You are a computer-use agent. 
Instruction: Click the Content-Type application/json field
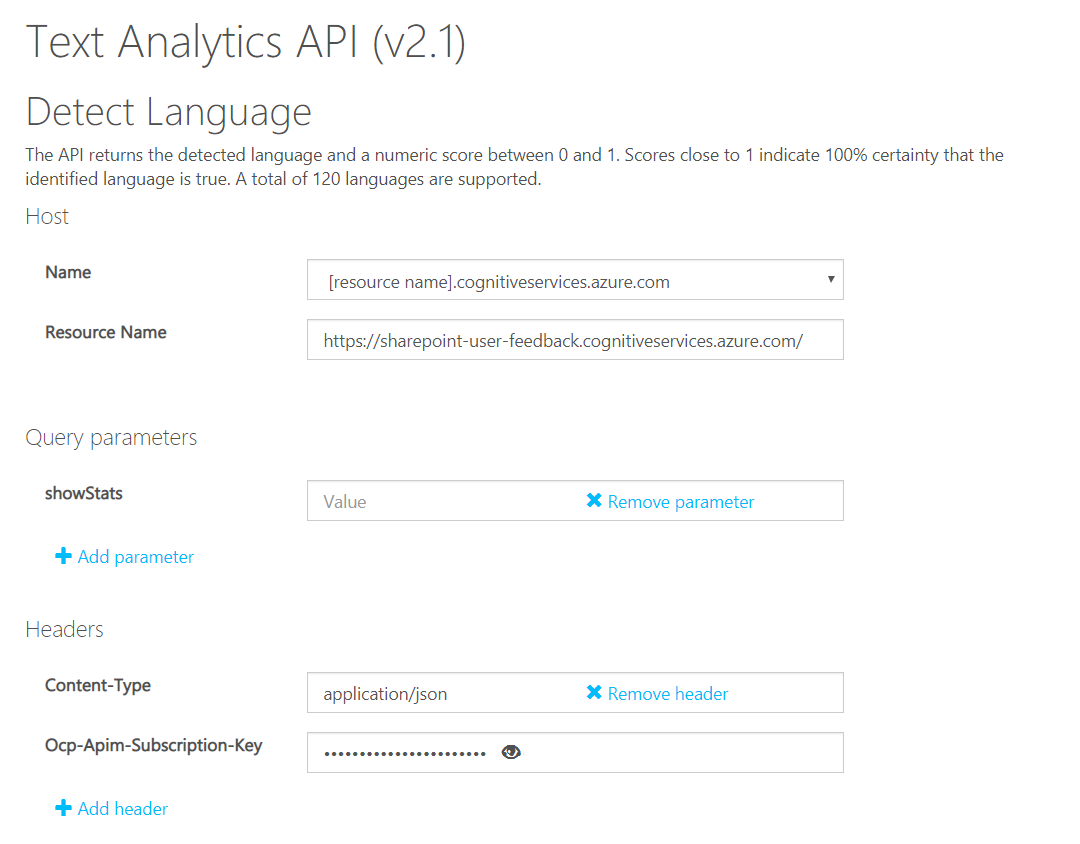tap(440, 694)
